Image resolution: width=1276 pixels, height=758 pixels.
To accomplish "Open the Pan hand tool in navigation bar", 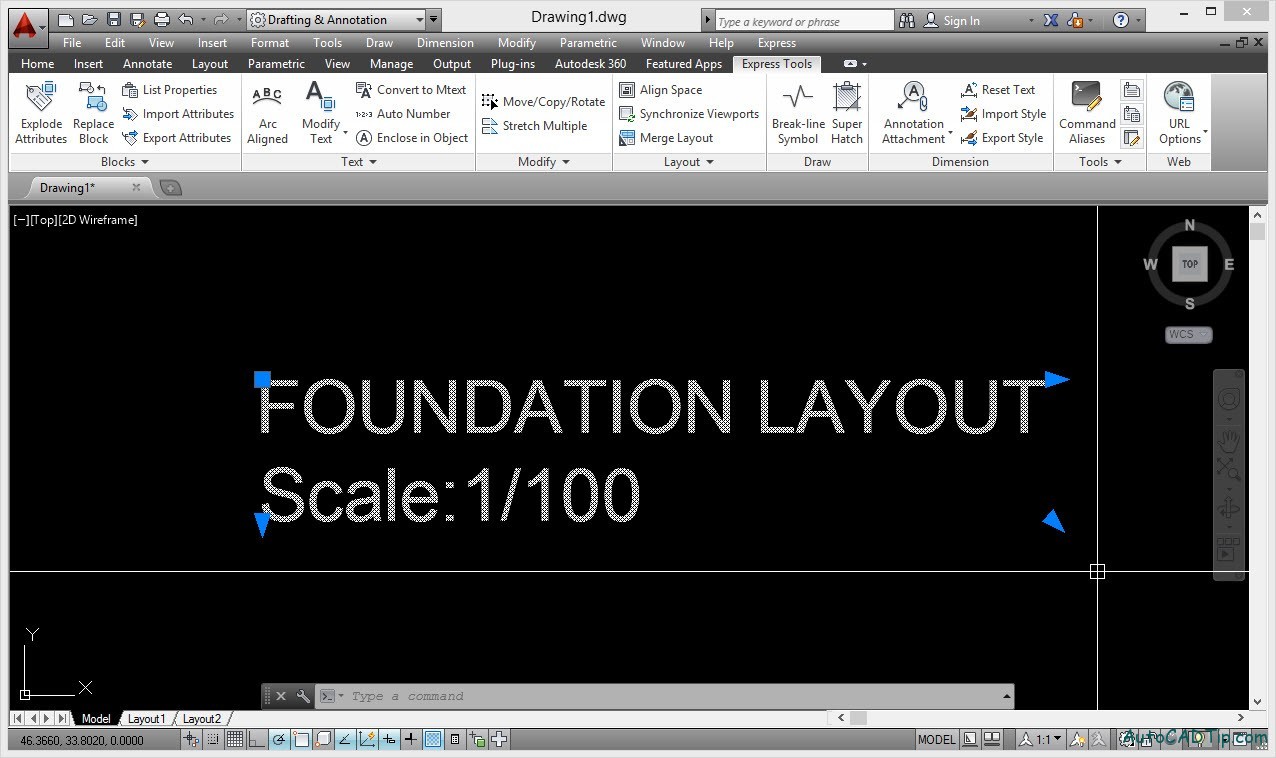I will click(1228, 439).
